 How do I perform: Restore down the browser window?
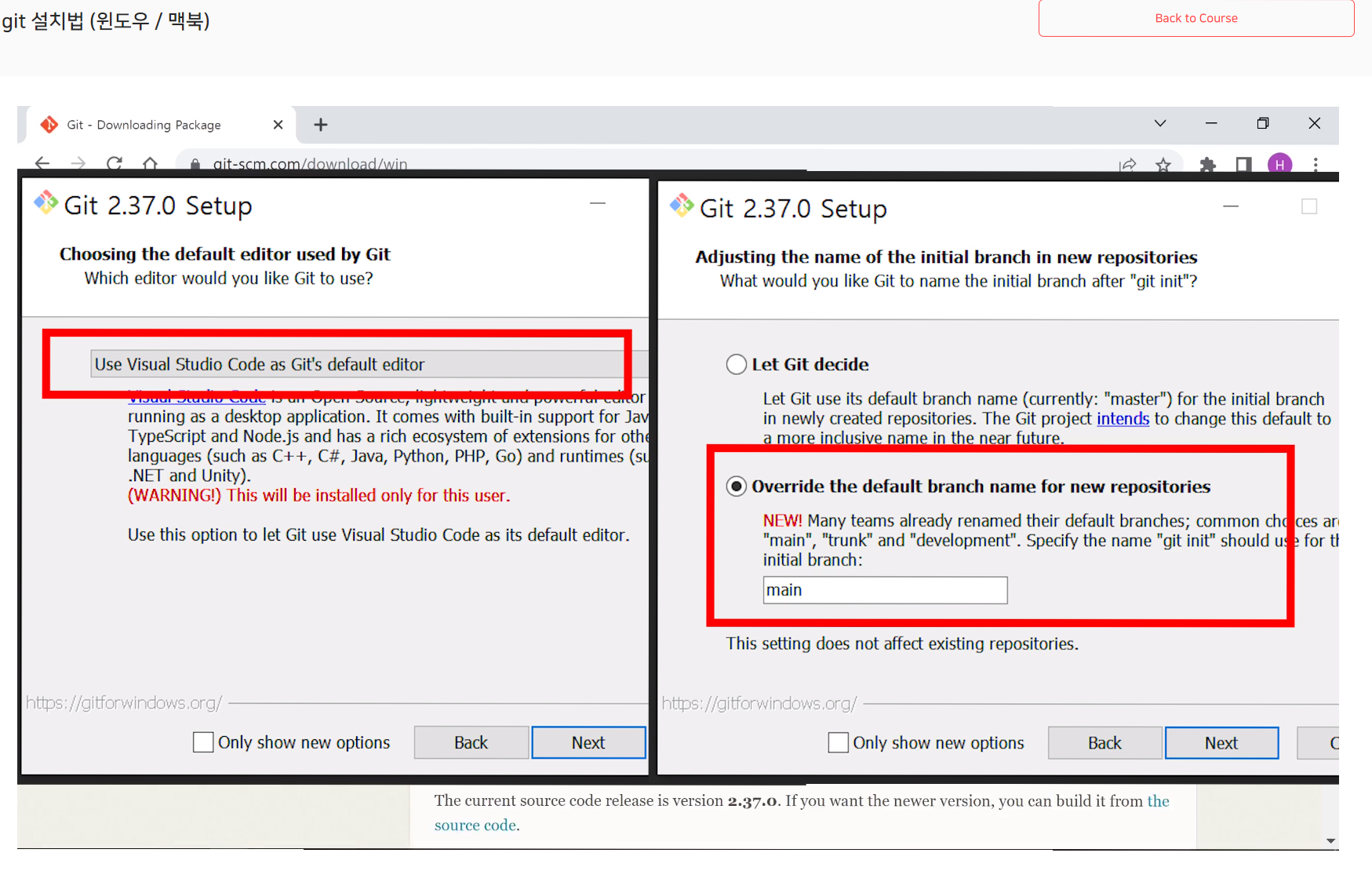(x=1263, y=123)
